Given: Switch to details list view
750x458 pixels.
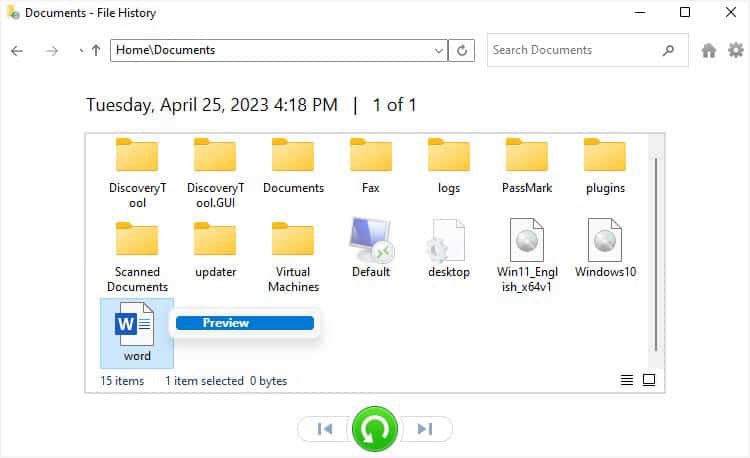Looking at the screenshot, I should coord(627,380).
